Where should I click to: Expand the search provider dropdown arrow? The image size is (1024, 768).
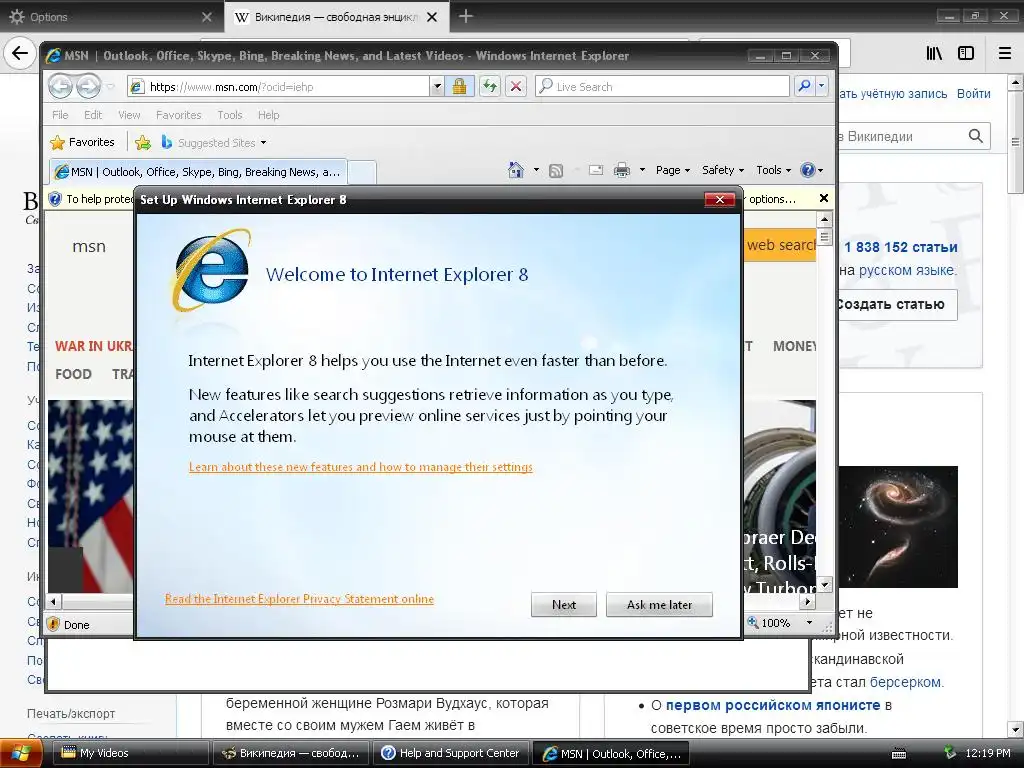click(822, 86)
